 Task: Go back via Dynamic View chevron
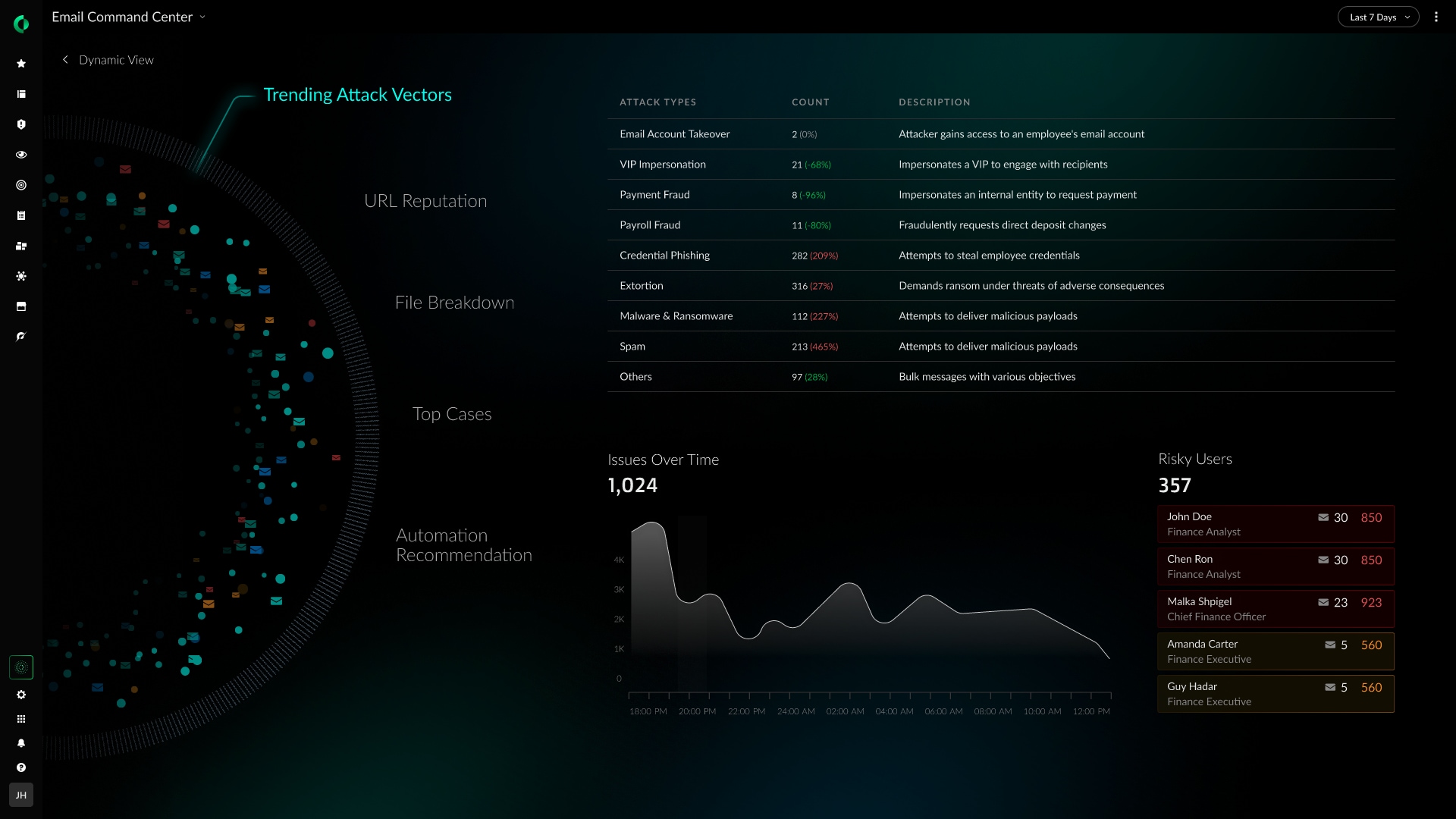click(x=65, y=59)
